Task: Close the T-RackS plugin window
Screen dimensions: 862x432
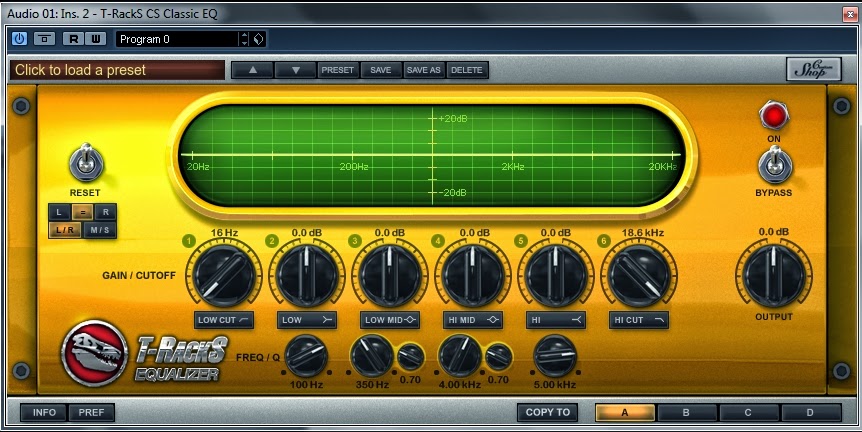Action: (850, 14)
